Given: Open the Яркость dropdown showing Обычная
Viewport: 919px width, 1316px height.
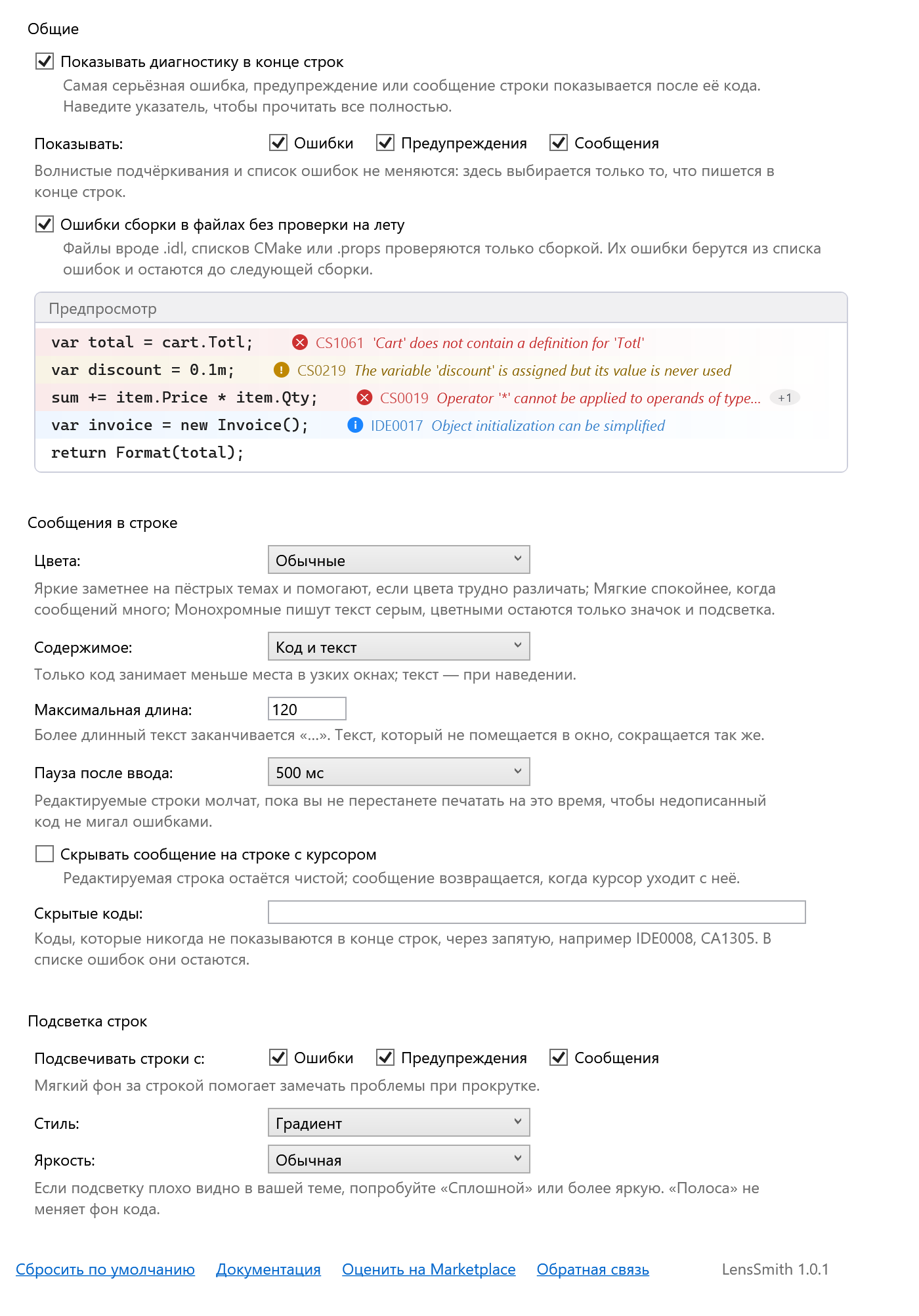Looking at the screenshot, I should (x=399, y=1159).
